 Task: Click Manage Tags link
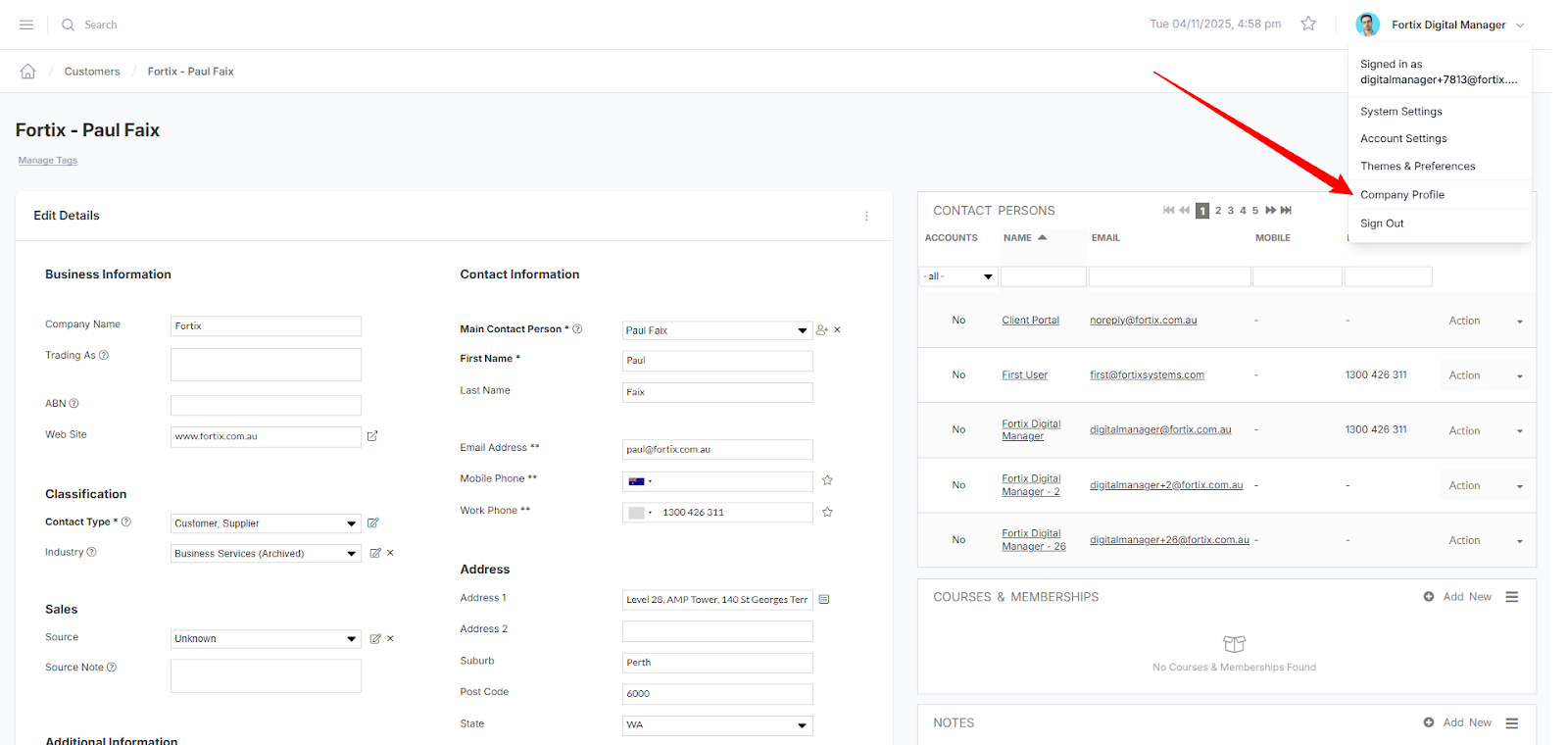coord(47,161)
